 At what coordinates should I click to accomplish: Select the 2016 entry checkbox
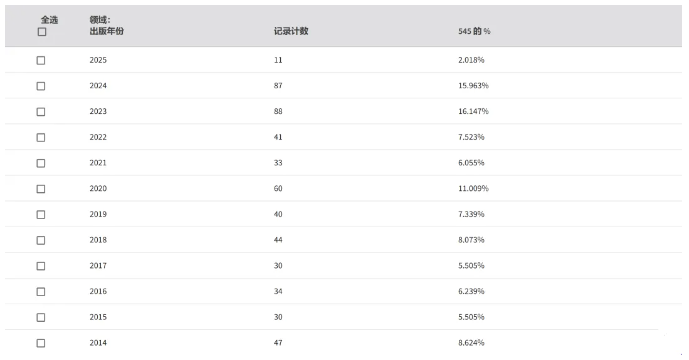(x=41, y=292)
